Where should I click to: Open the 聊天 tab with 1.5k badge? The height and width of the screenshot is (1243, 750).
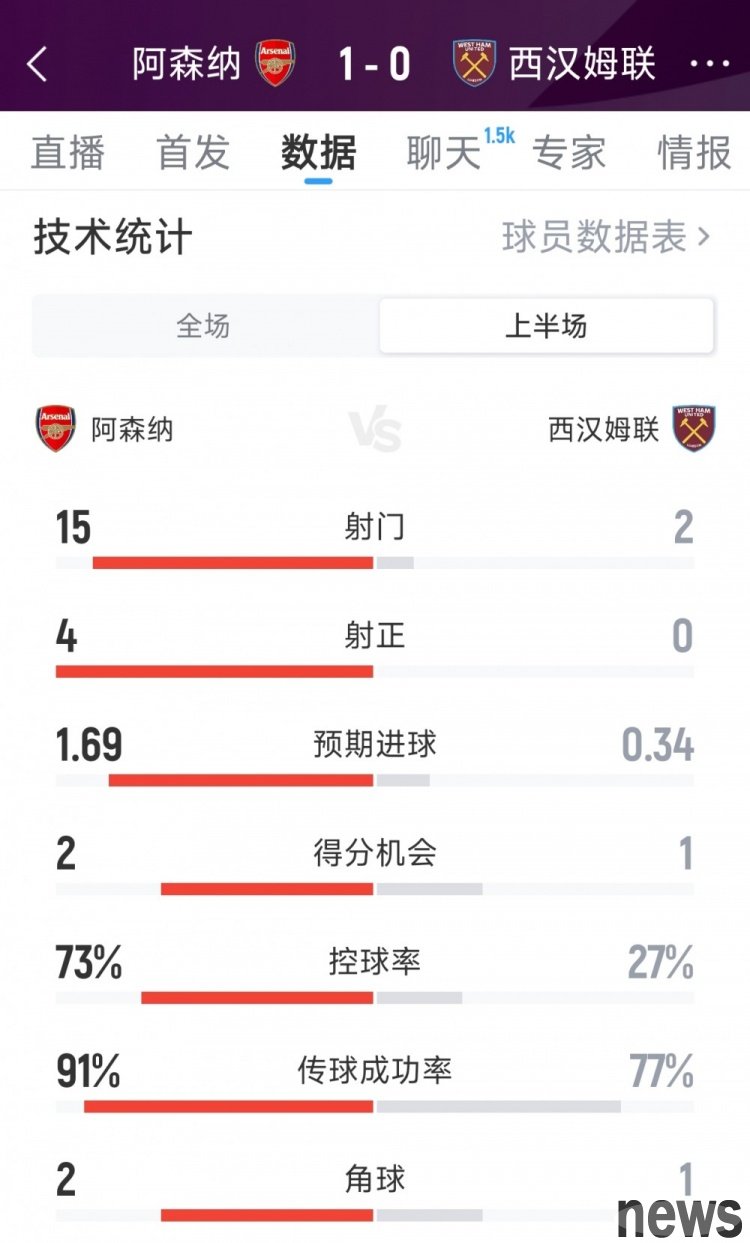point(445,153)
